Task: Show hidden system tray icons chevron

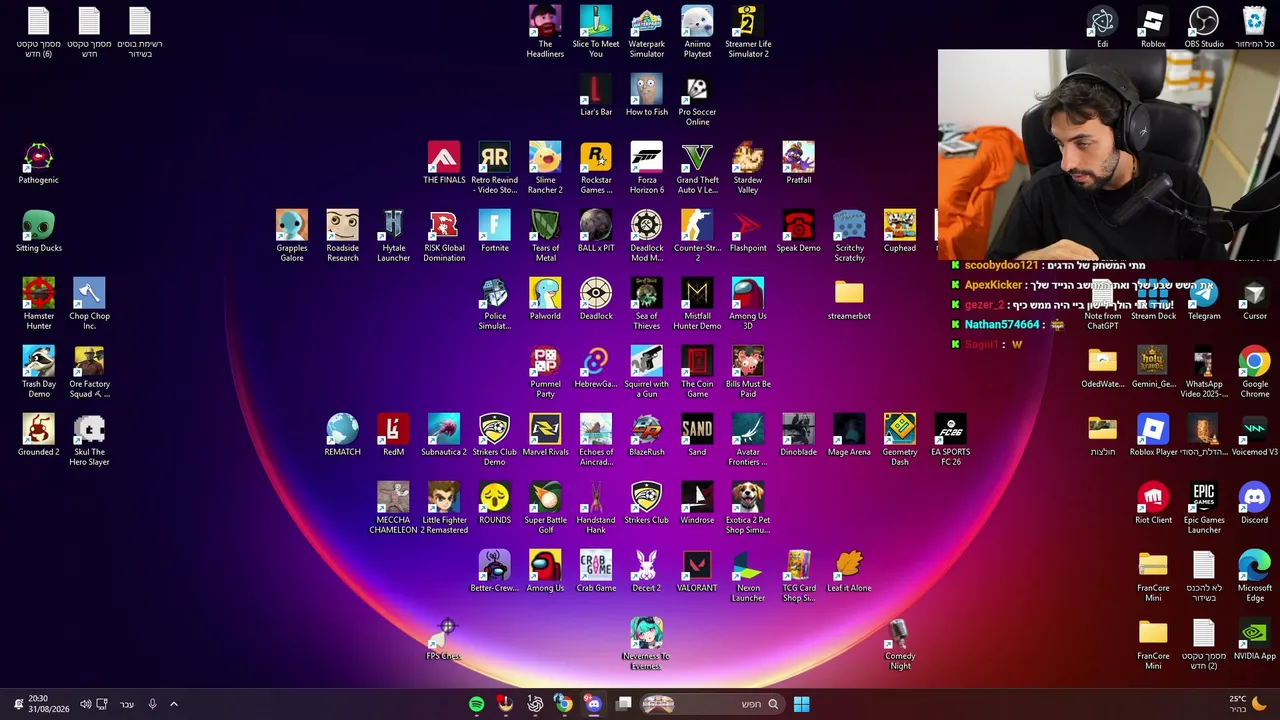Action: [173, 704]
